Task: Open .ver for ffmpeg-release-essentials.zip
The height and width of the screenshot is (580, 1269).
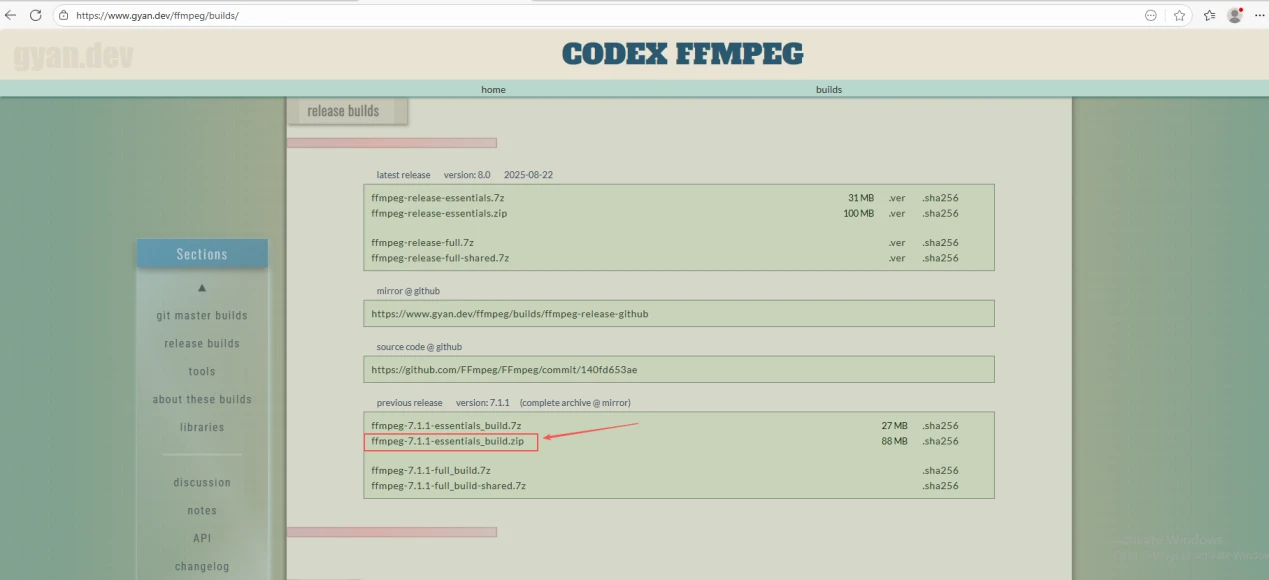Action: [896, 213]
